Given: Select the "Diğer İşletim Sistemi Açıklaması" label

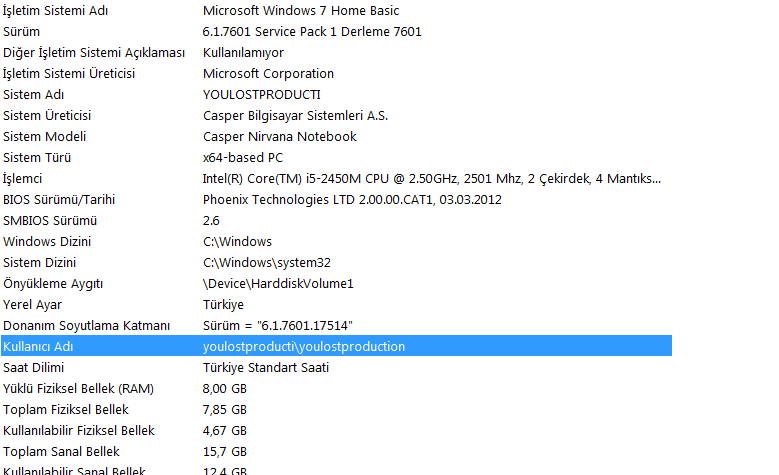Looking at the screenshot, I should click(94, 53).
